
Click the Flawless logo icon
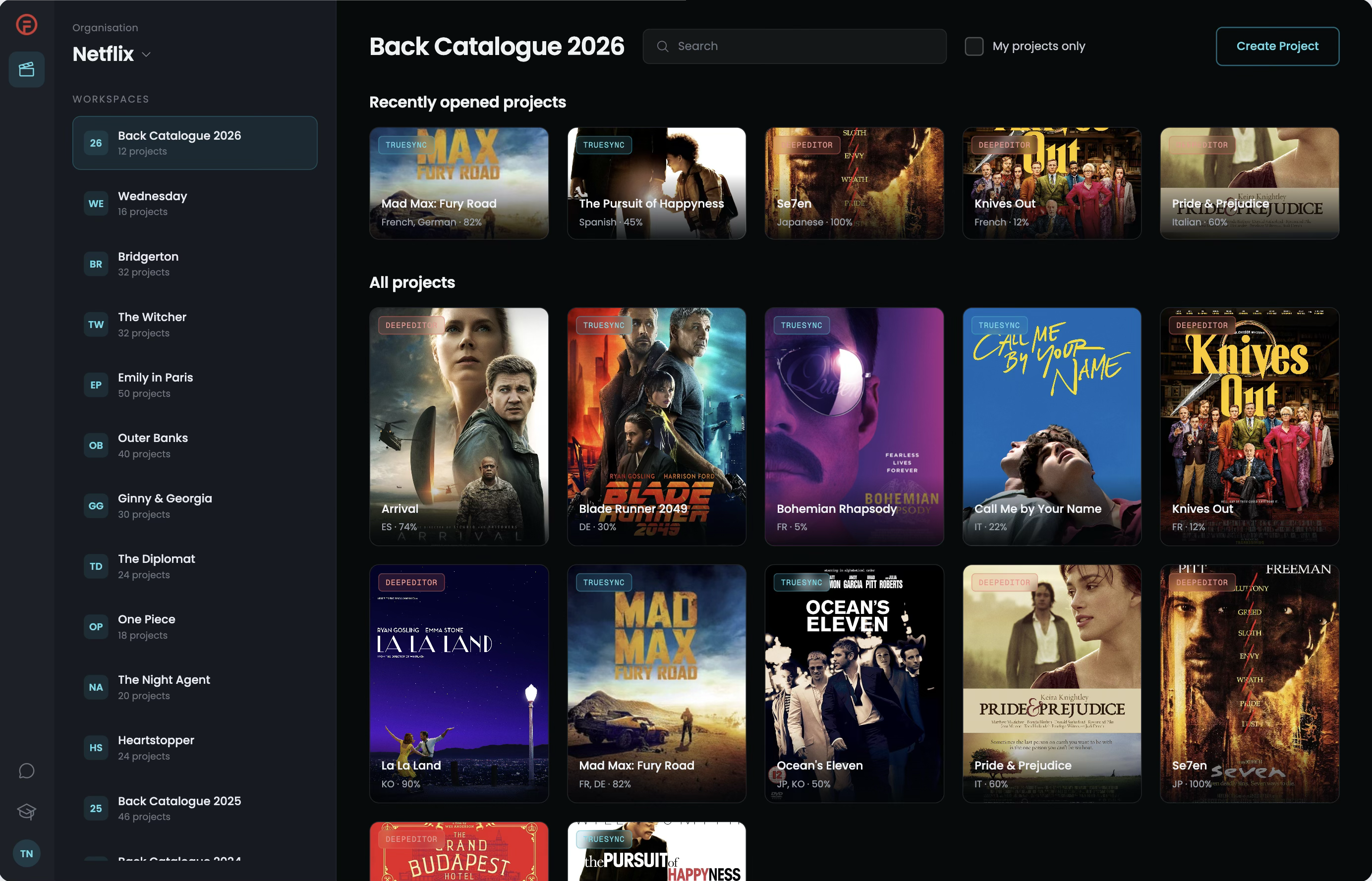tap(26, 25)
